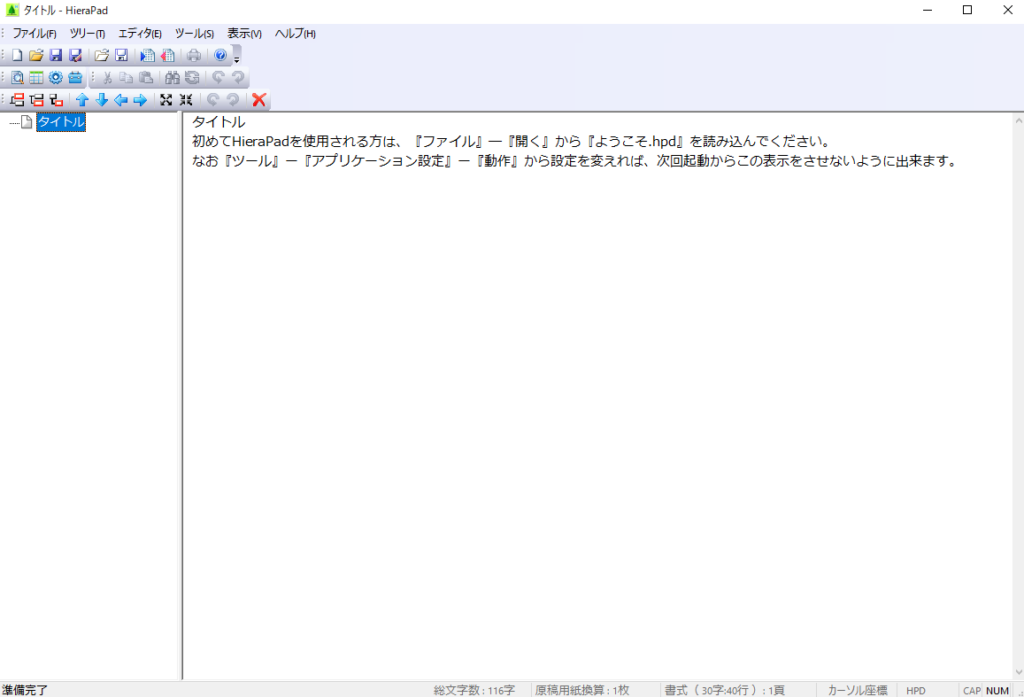Click the magnifier document preview icon
The image size is (1024, 697).
[17, 78]
